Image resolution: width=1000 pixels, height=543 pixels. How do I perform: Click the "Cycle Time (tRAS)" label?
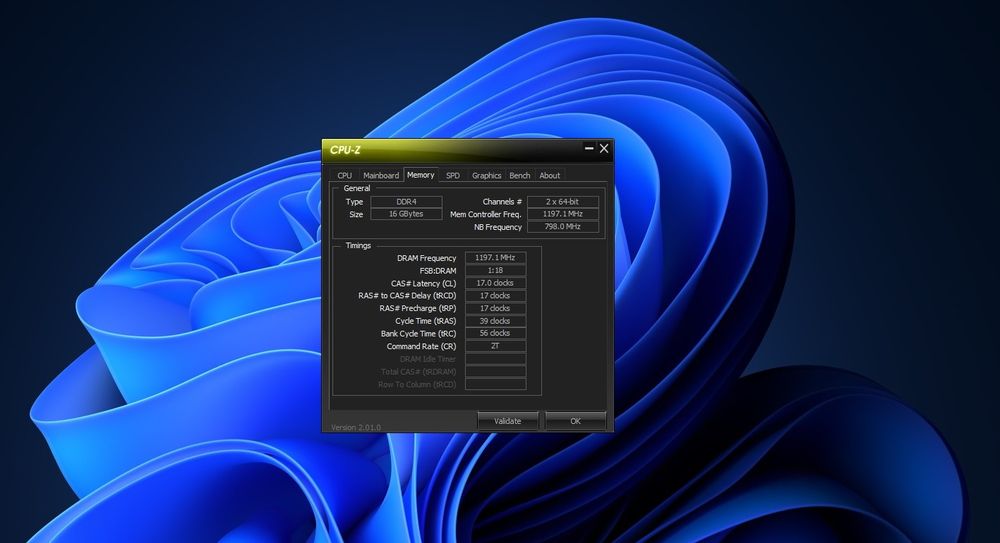(425, 321)
